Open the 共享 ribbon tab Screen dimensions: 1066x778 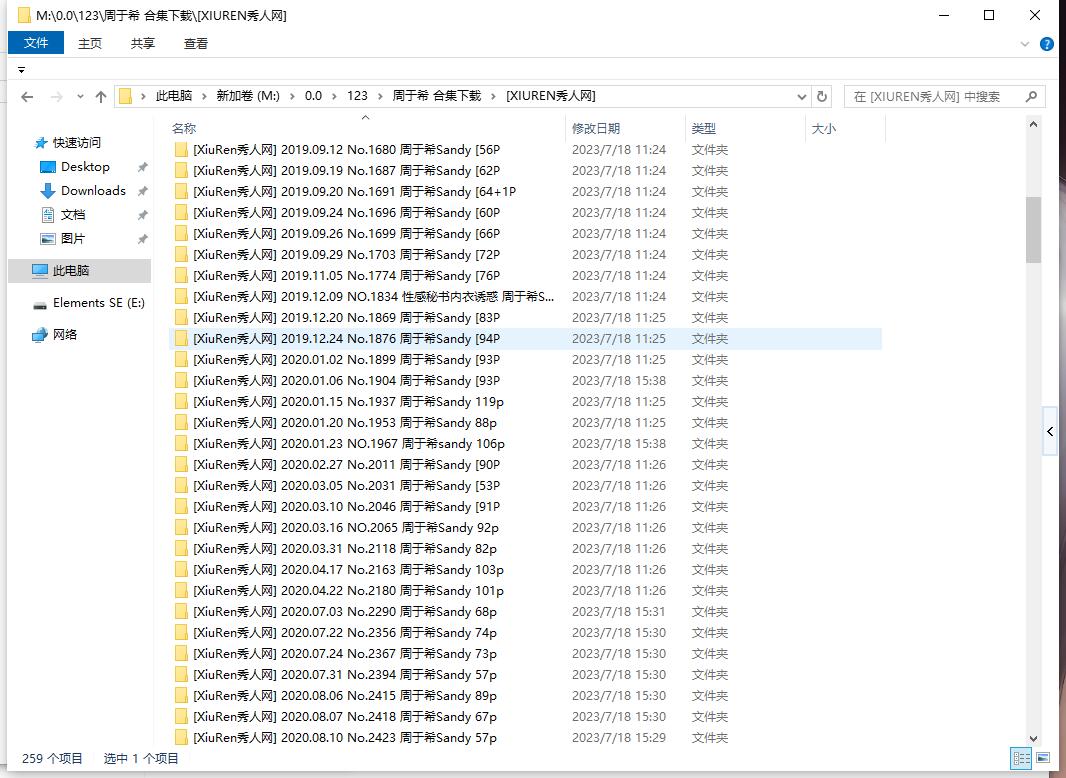pos(143,44)
